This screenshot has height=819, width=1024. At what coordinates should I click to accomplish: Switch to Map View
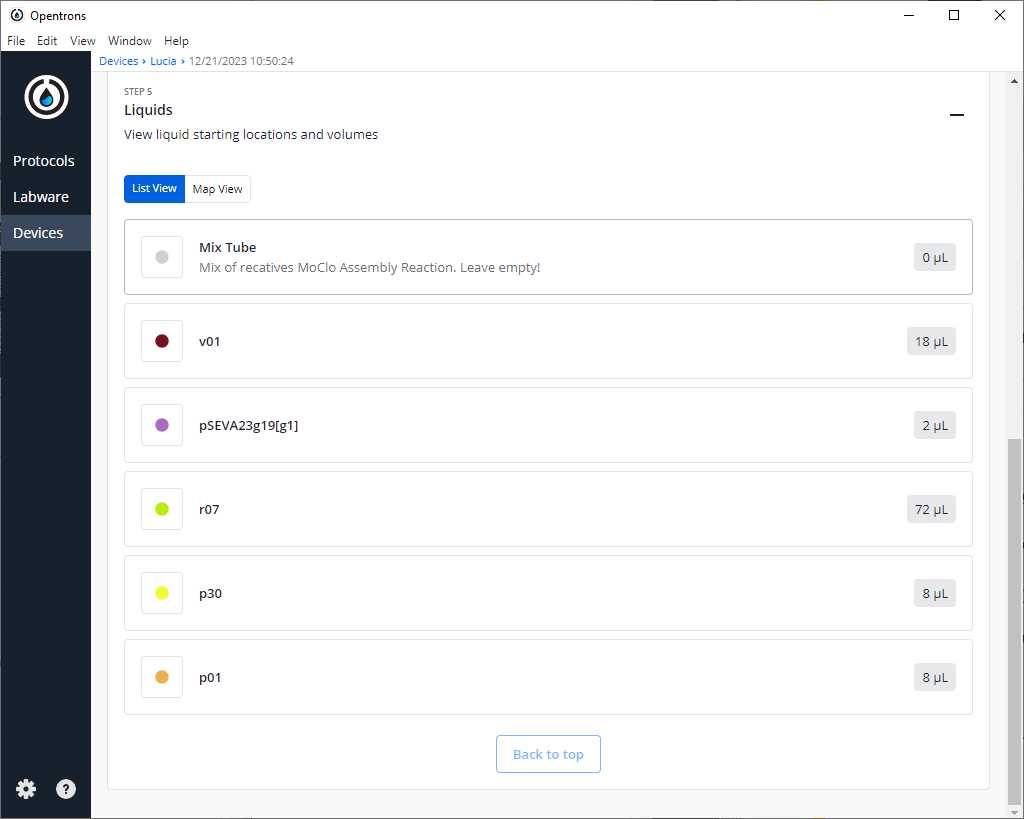coord(217,189)
